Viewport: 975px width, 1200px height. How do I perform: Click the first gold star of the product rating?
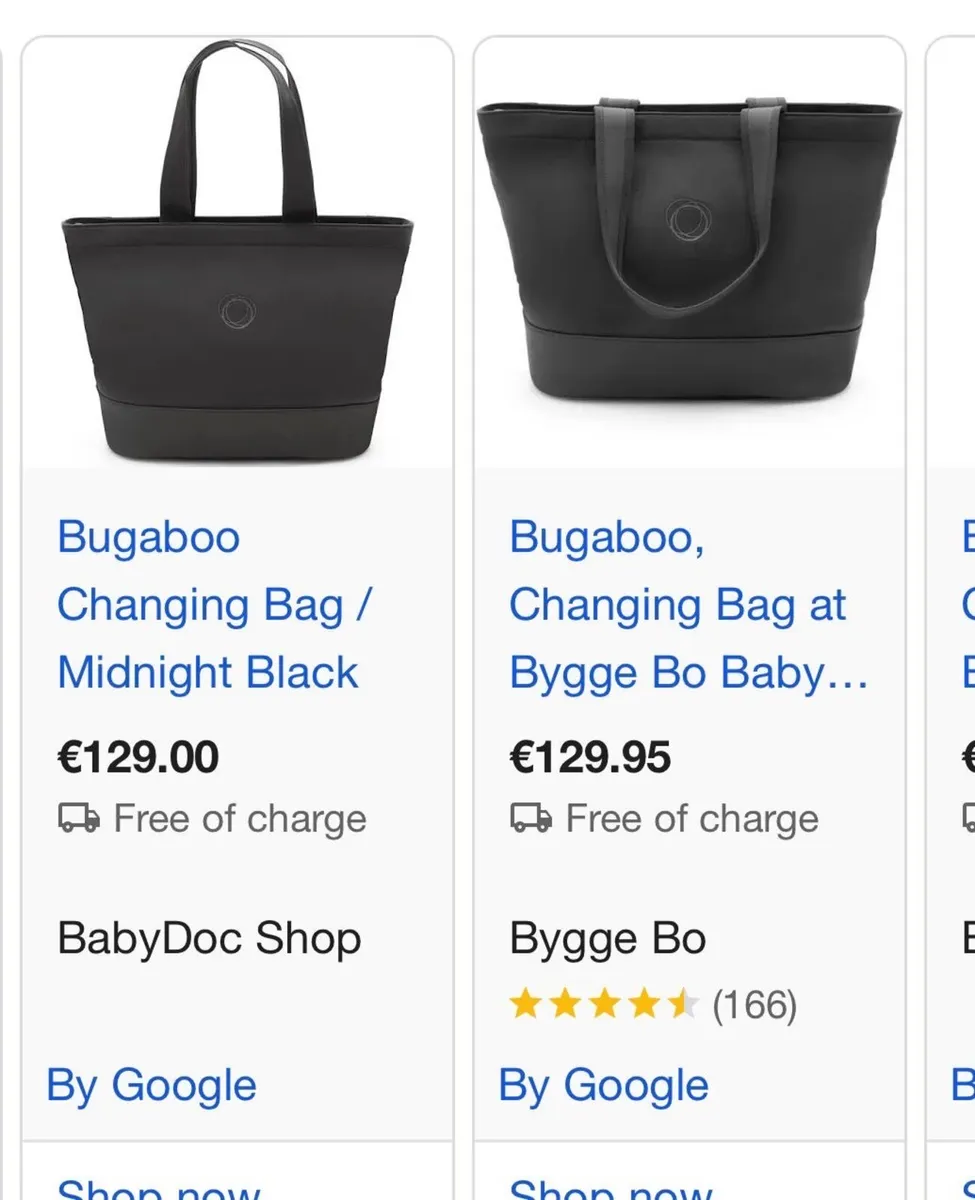528,1004
